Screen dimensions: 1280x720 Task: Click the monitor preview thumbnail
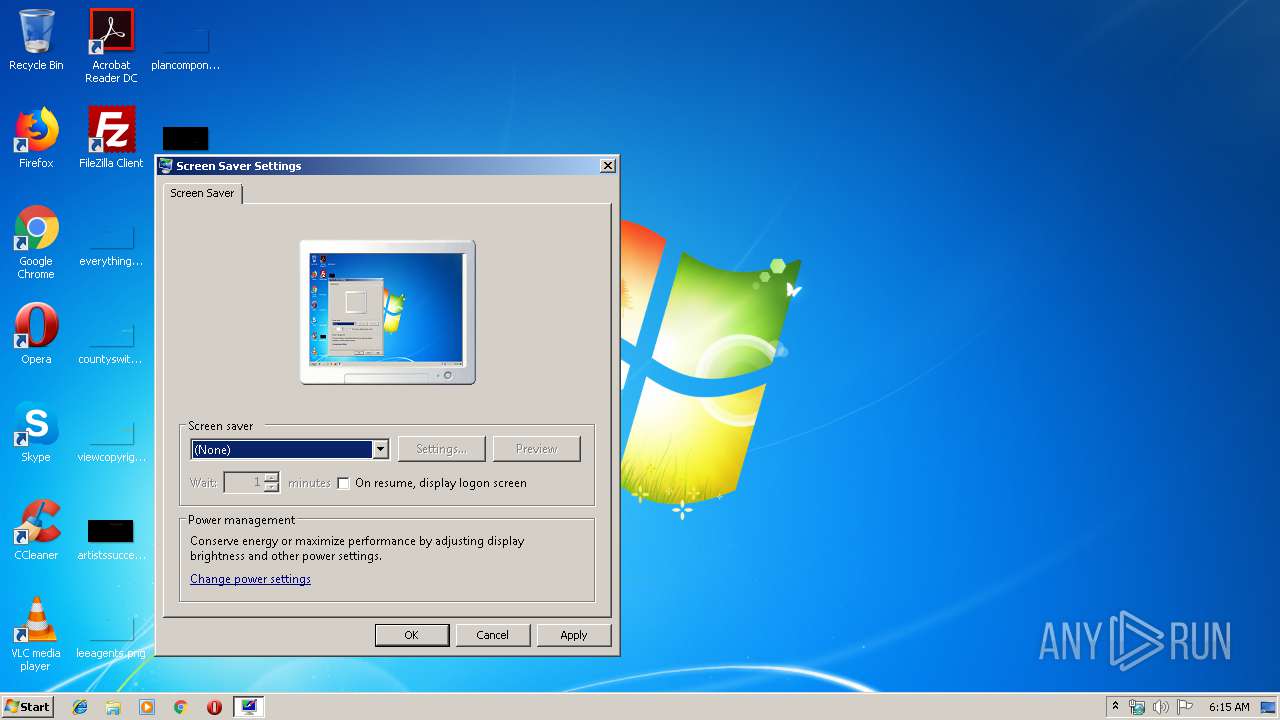pos(388,312)
